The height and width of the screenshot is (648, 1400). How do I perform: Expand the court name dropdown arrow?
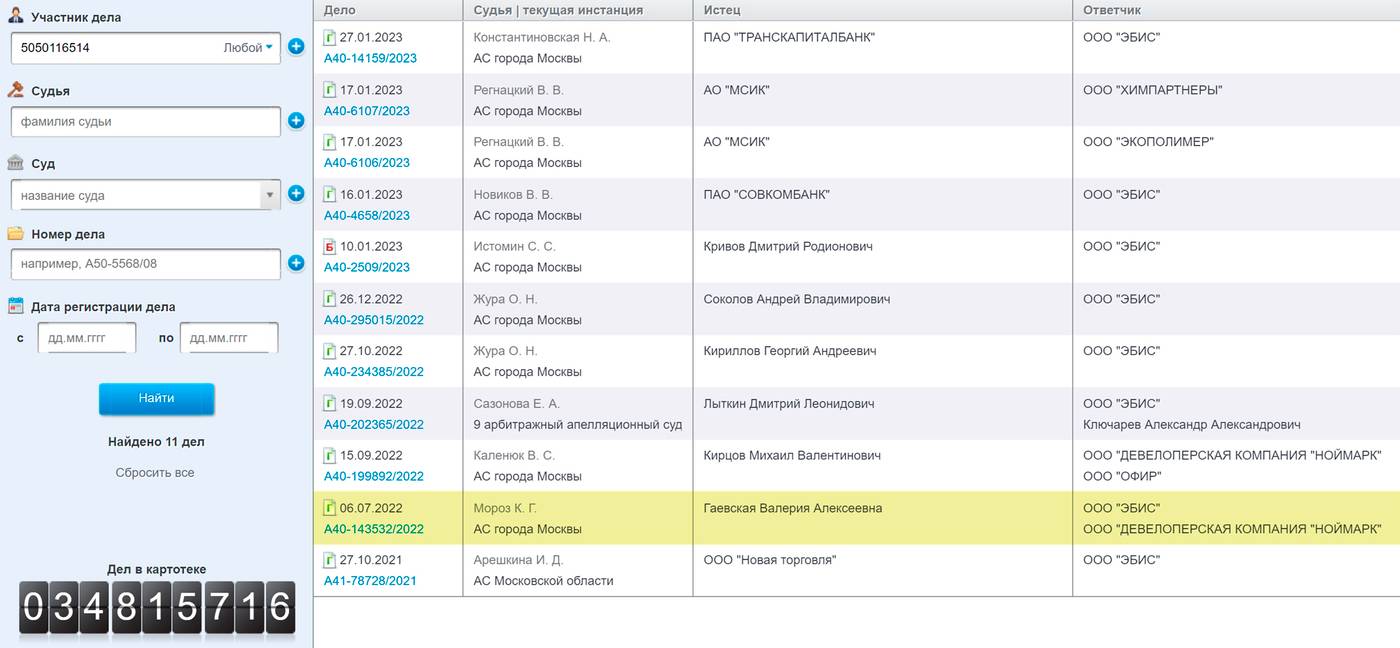point(269,195)
